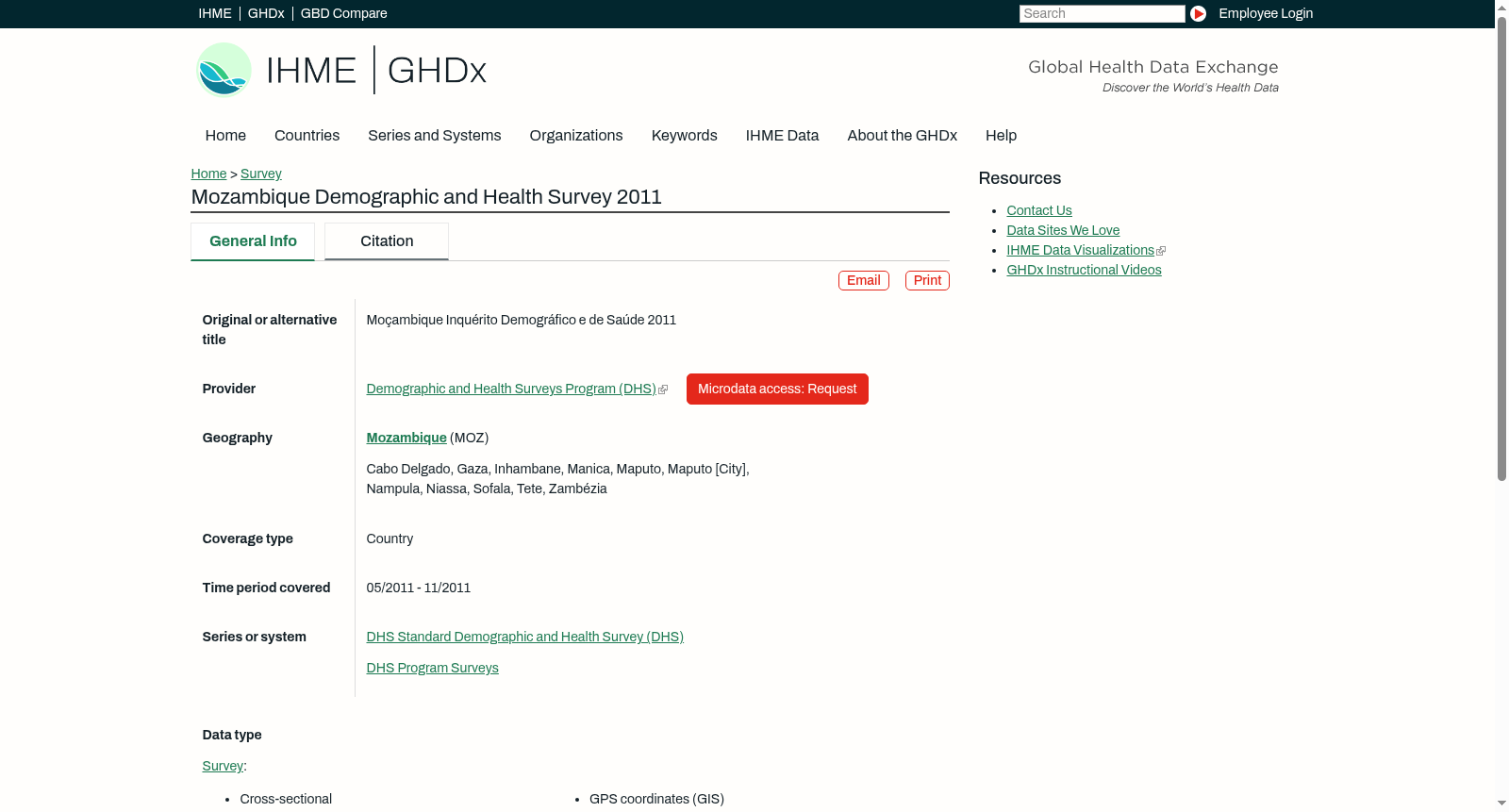Viewport: 1509px width, 812px height.
Task: Open Contact Us resource link
Action: 1039,210
